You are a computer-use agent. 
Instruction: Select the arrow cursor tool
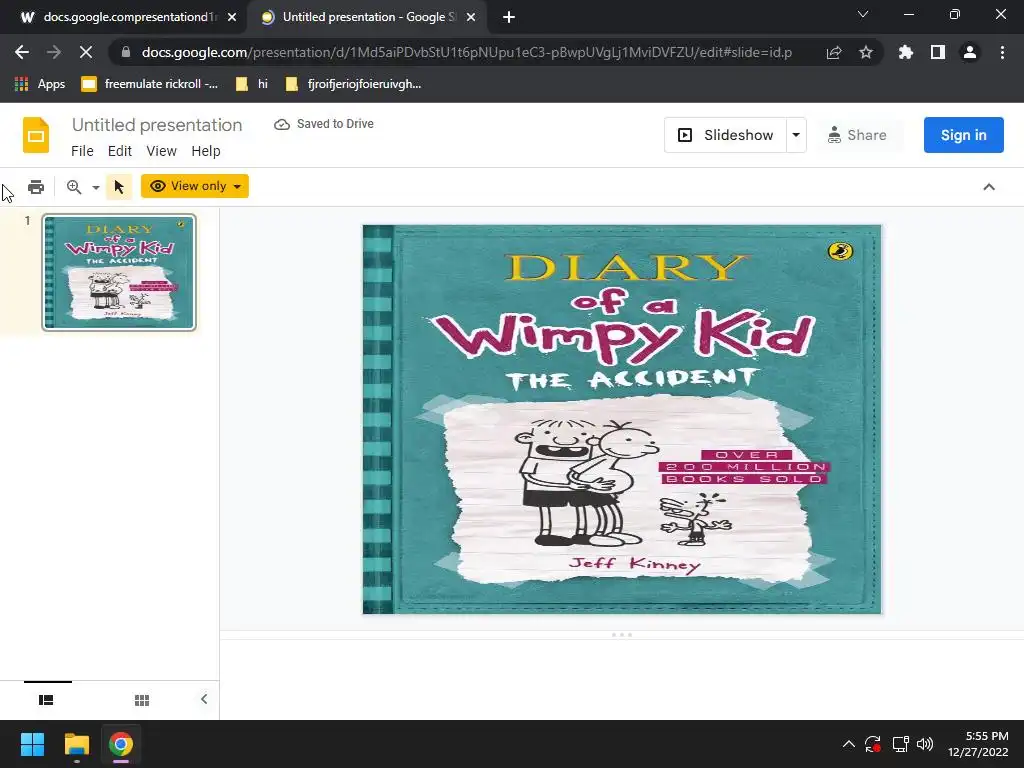tap(119, 187)
